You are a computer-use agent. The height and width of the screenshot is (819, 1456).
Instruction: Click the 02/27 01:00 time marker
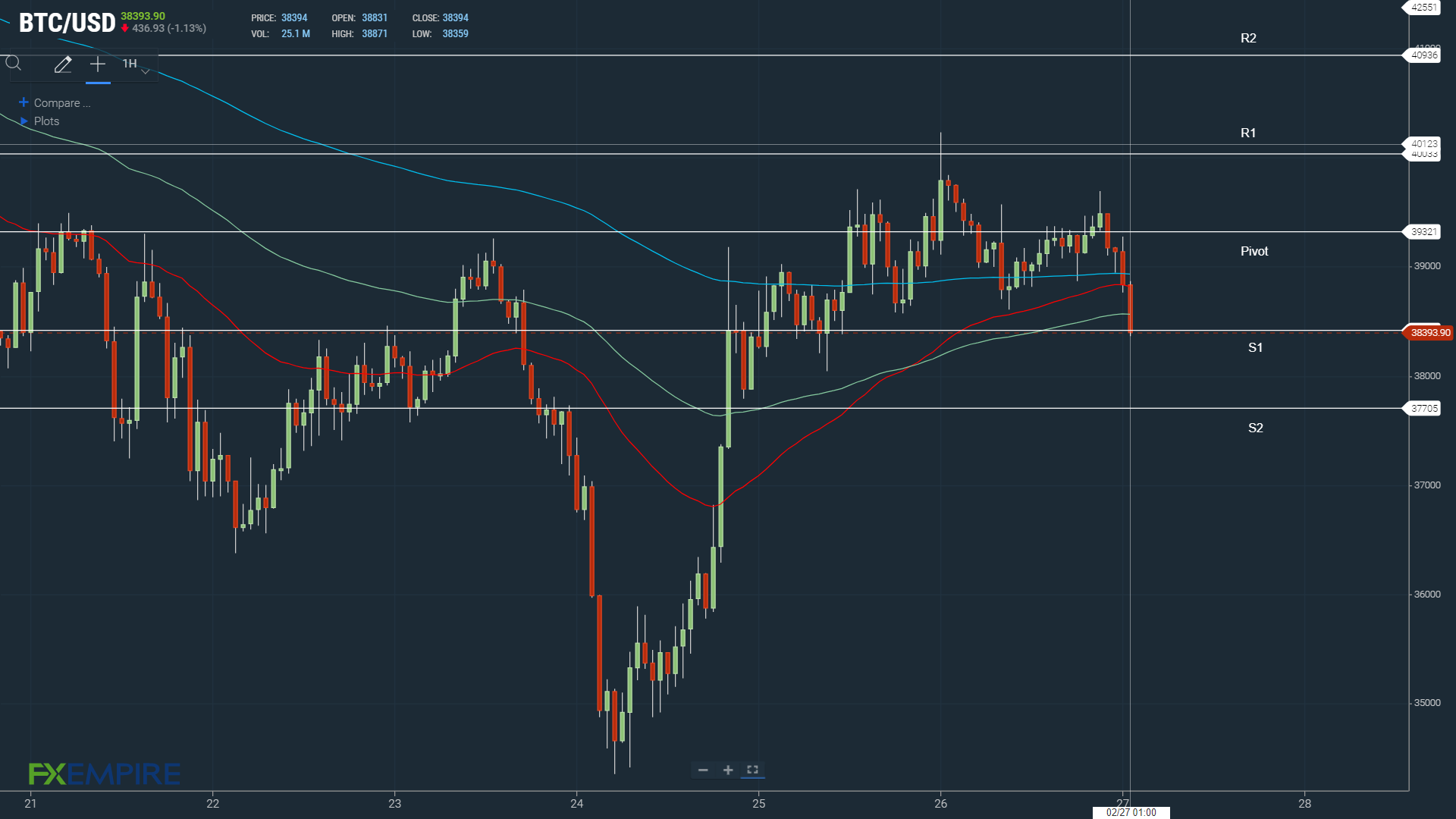pyautogui.click(x=1131, y=812)
